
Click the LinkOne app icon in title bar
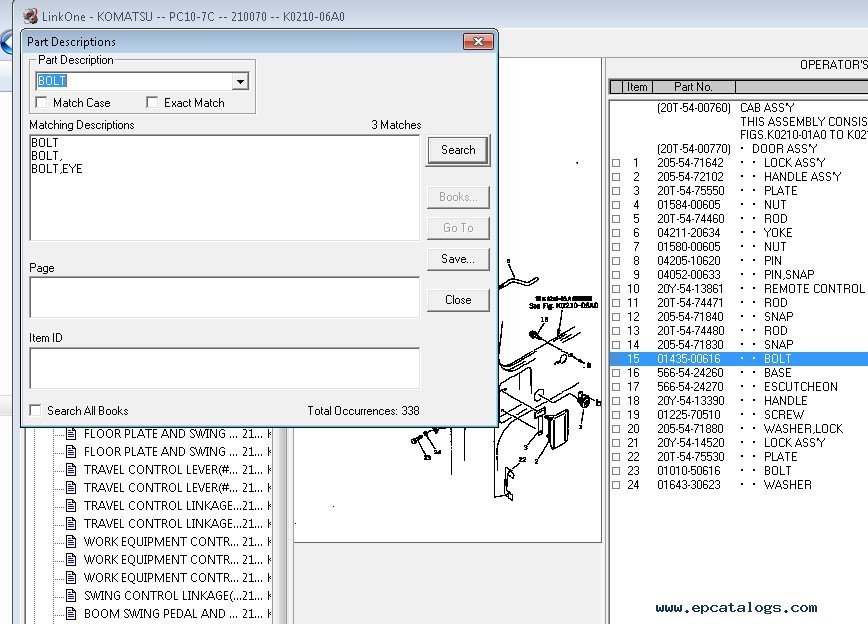[x=29, y=15]
